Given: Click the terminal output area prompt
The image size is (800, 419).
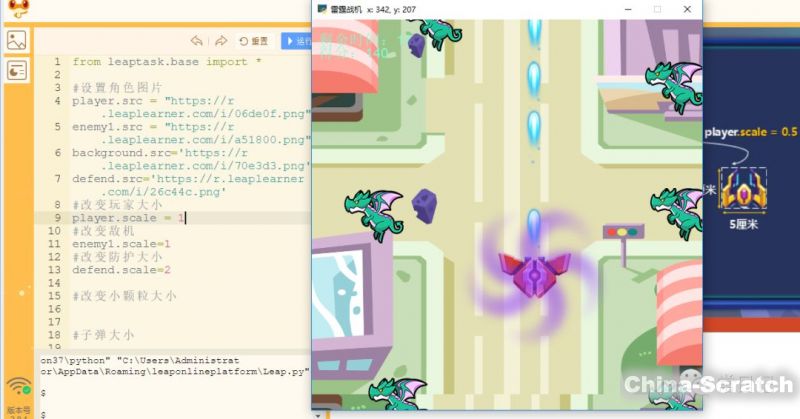Looking at the screenshot, I should 44,394.
